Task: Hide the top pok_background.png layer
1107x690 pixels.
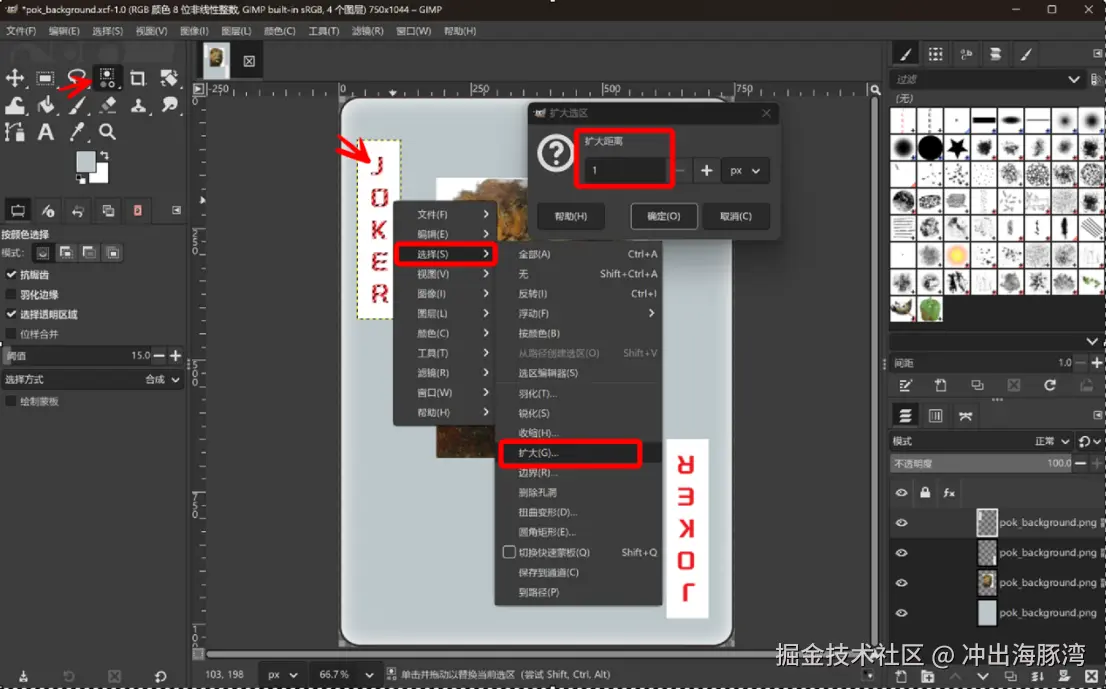Action: pos(902,523)
